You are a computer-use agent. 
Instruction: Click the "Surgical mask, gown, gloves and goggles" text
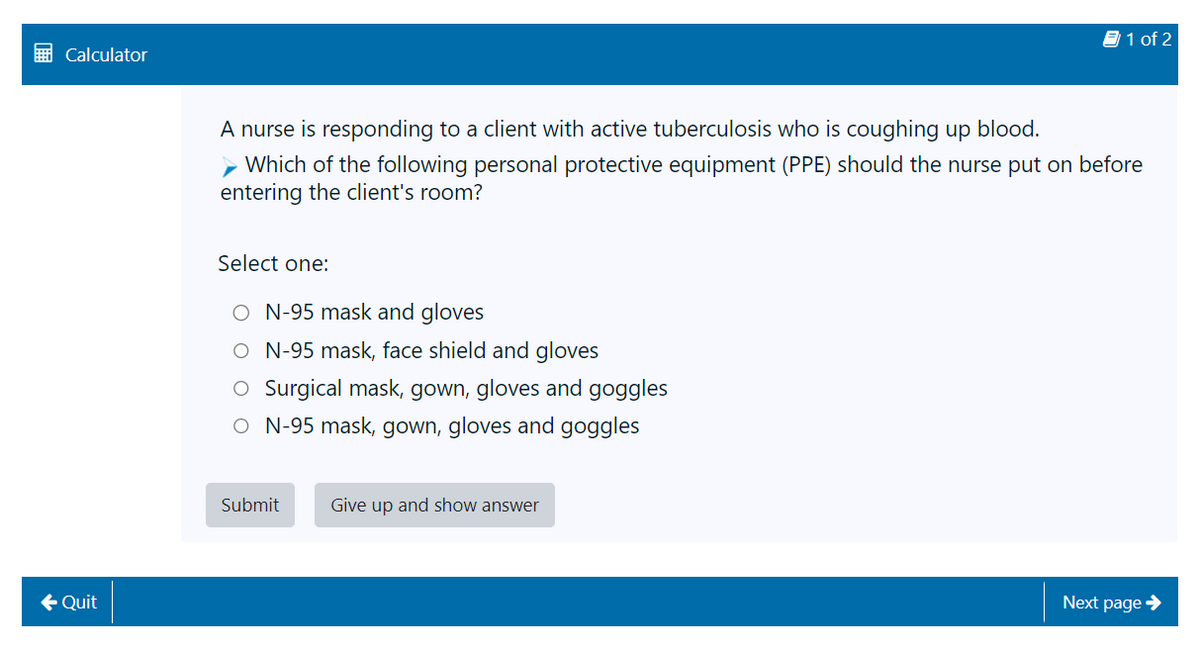[x=466, y=388]
